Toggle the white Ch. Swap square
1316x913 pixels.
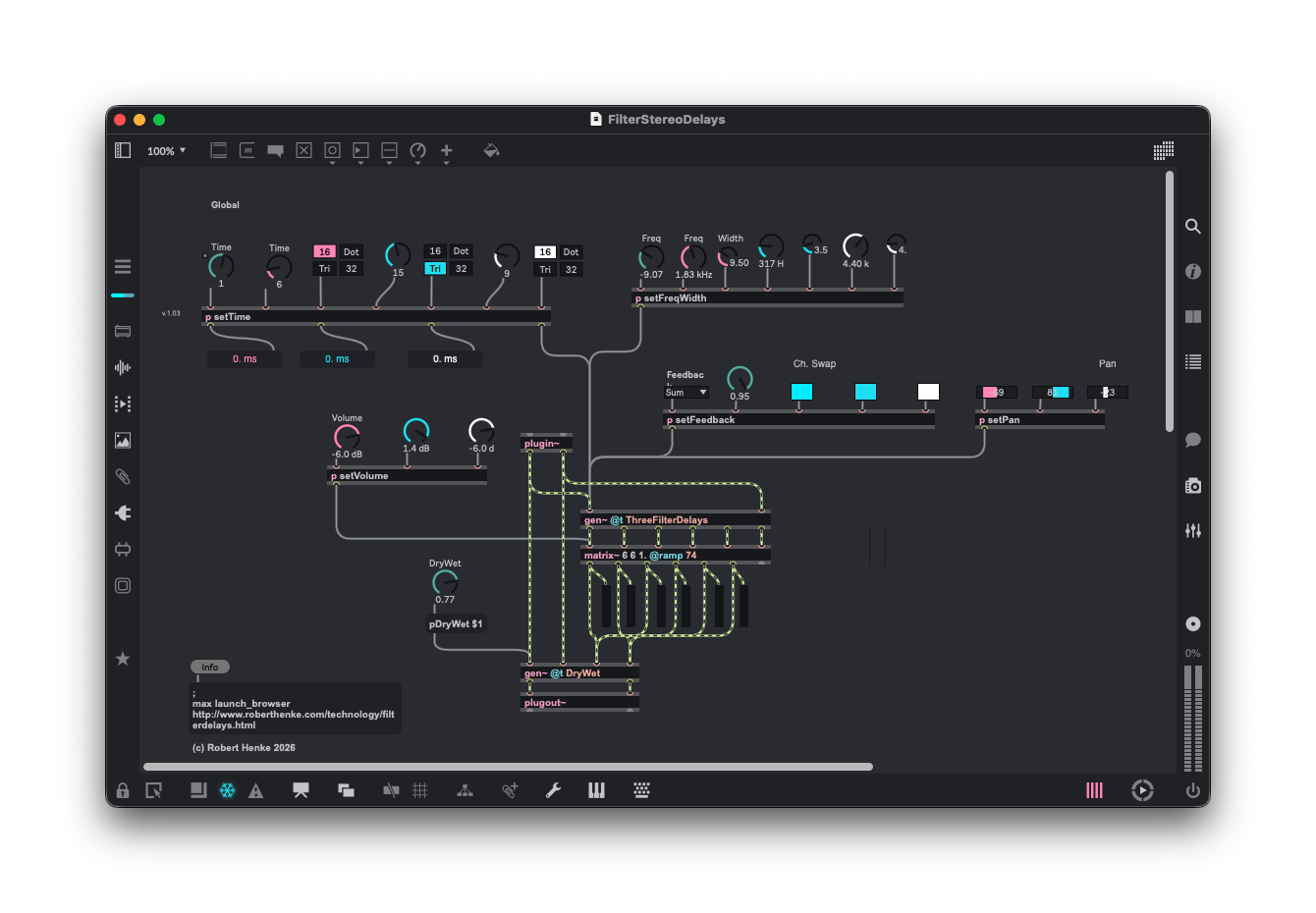tap(927, 392)
